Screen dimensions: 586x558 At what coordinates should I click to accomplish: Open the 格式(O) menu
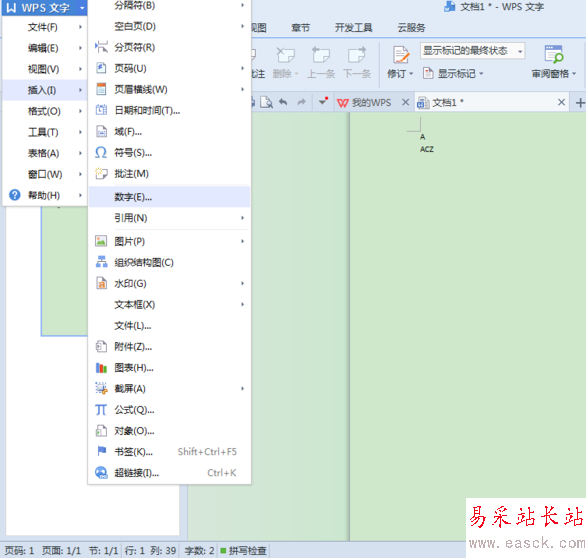tap(44, 111)
